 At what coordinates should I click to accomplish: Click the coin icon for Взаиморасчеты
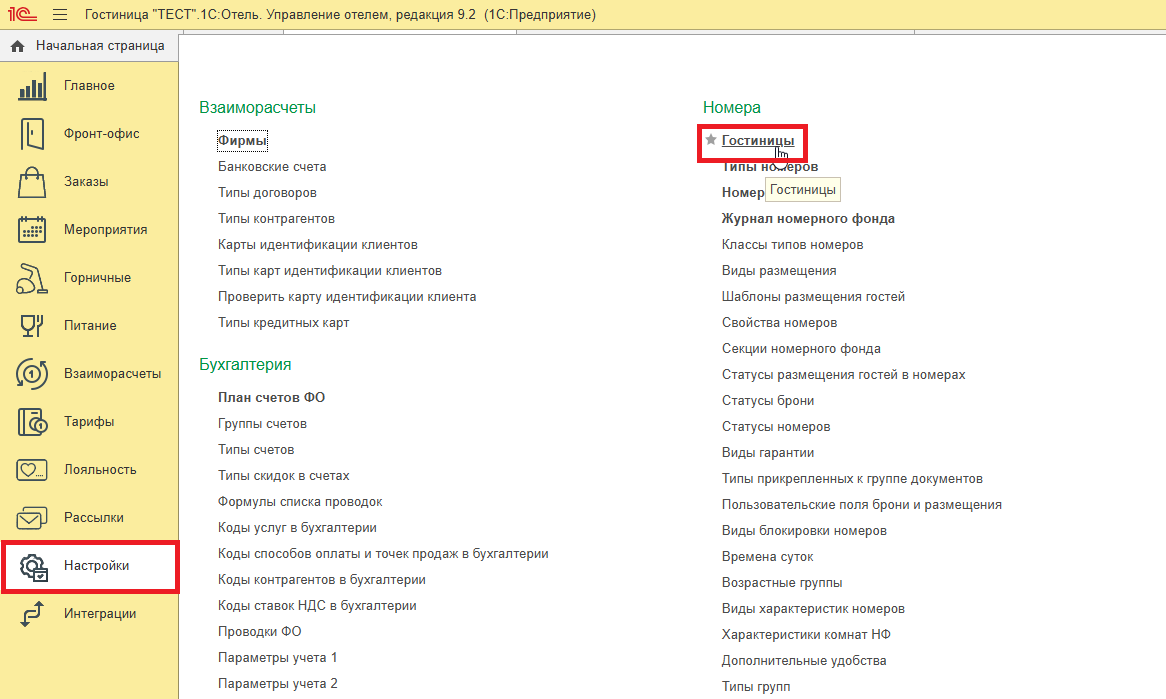[32, 374]
